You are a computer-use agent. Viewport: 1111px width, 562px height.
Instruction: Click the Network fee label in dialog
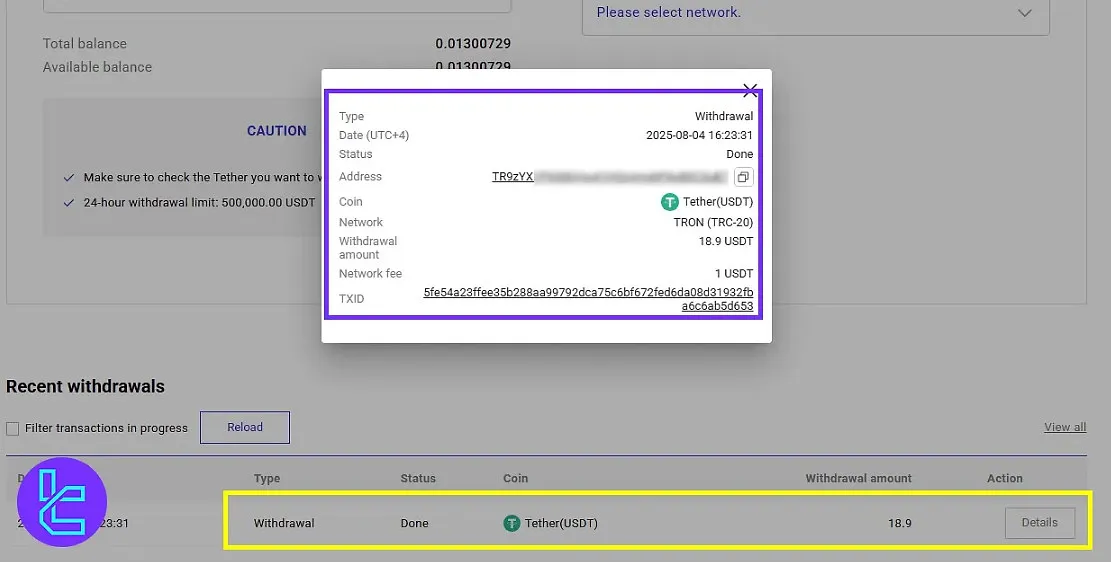(371, 274)
